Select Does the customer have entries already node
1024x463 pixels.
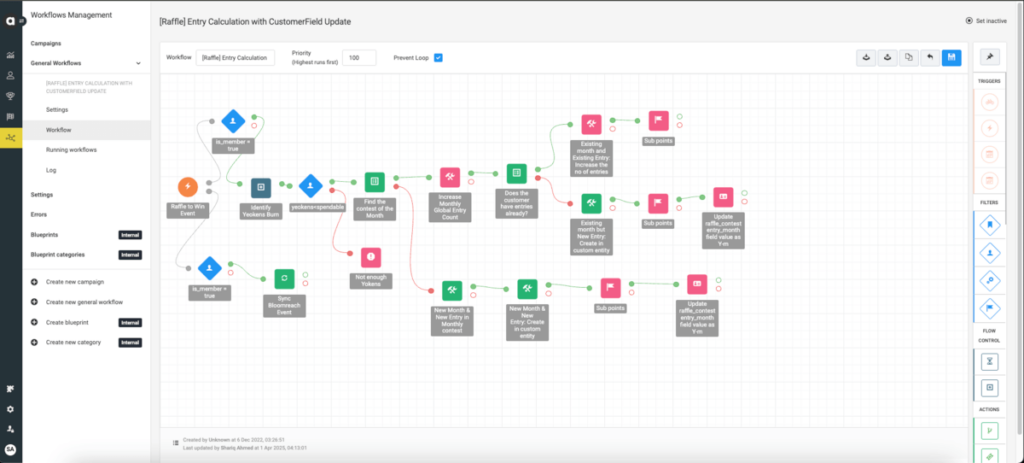(x=517, y=174)
